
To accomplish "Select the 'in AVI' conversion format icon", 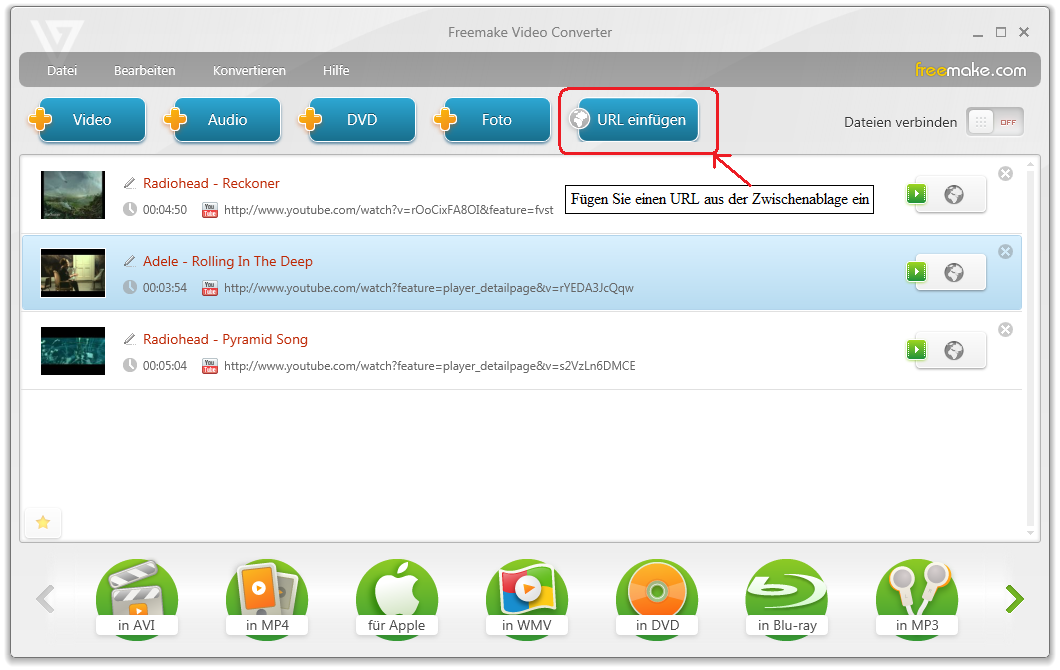I will tap(136, 597).
